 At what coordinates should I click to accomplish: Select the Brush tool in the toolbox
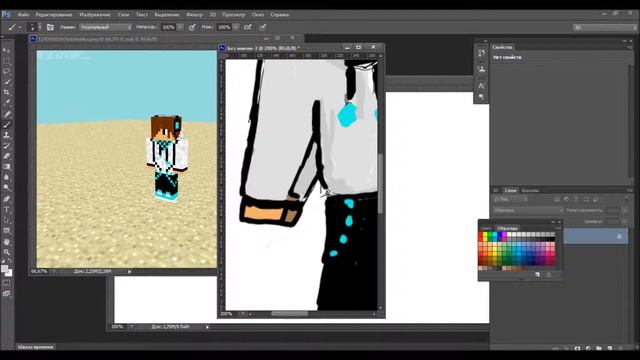point(7,124)
